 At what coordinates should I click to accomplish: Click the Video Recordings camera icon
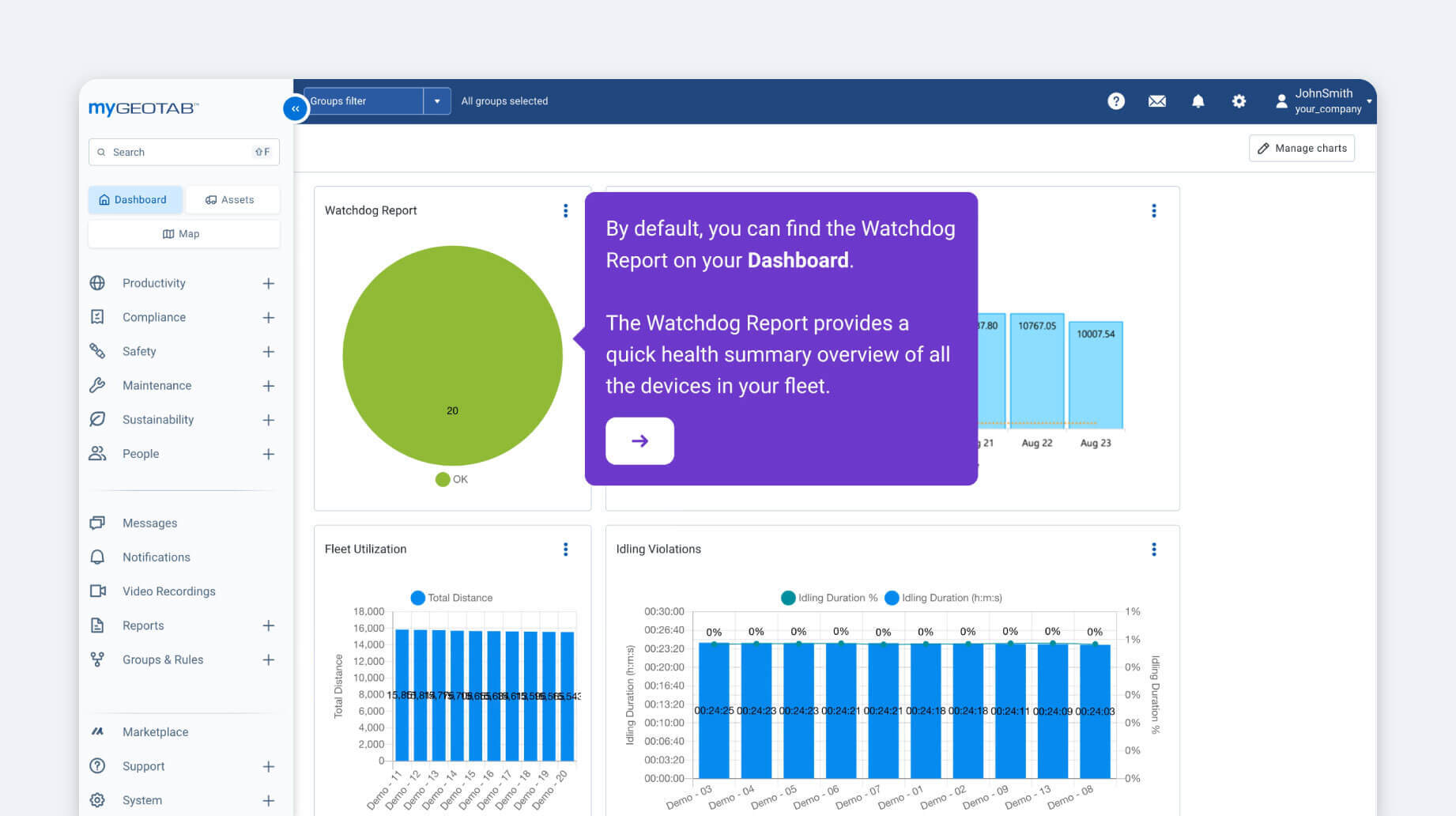point(98,591)
